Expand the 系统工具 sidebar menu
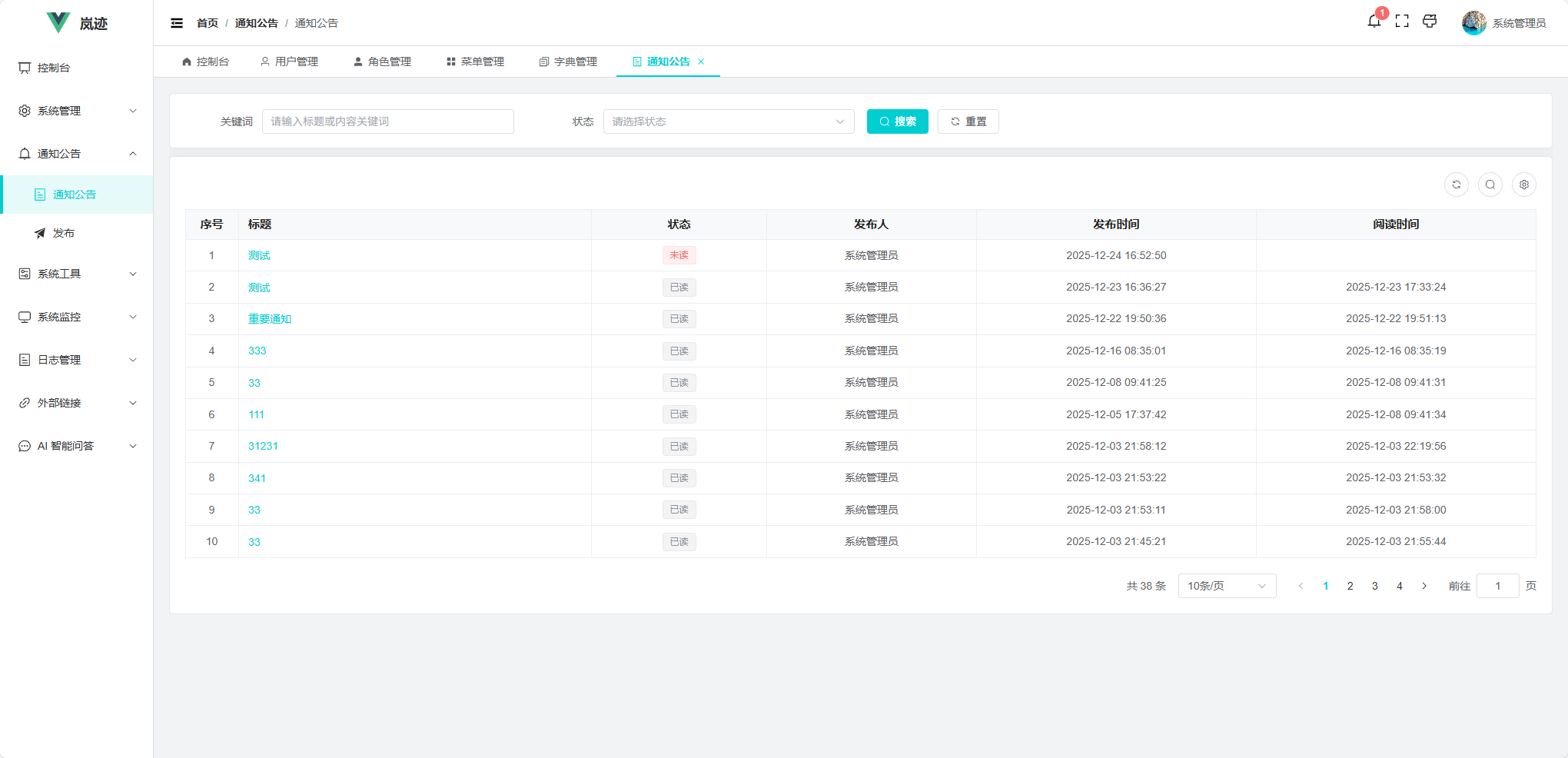The image size is (1568, 758). (76, 274)
